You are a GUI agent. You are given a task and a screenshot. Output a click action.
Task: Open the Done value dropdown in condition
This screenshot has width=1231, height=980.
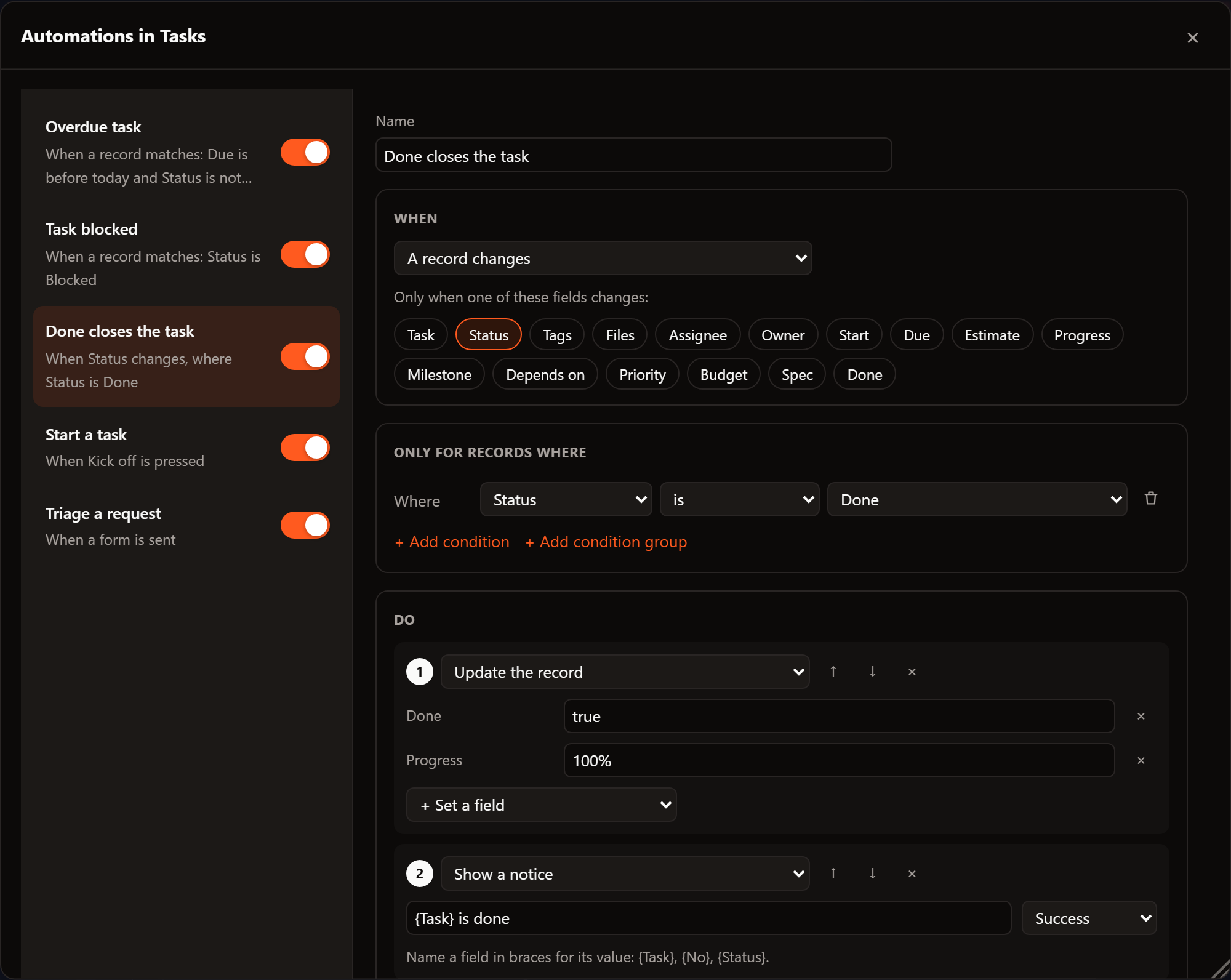(x=977, y=499)
